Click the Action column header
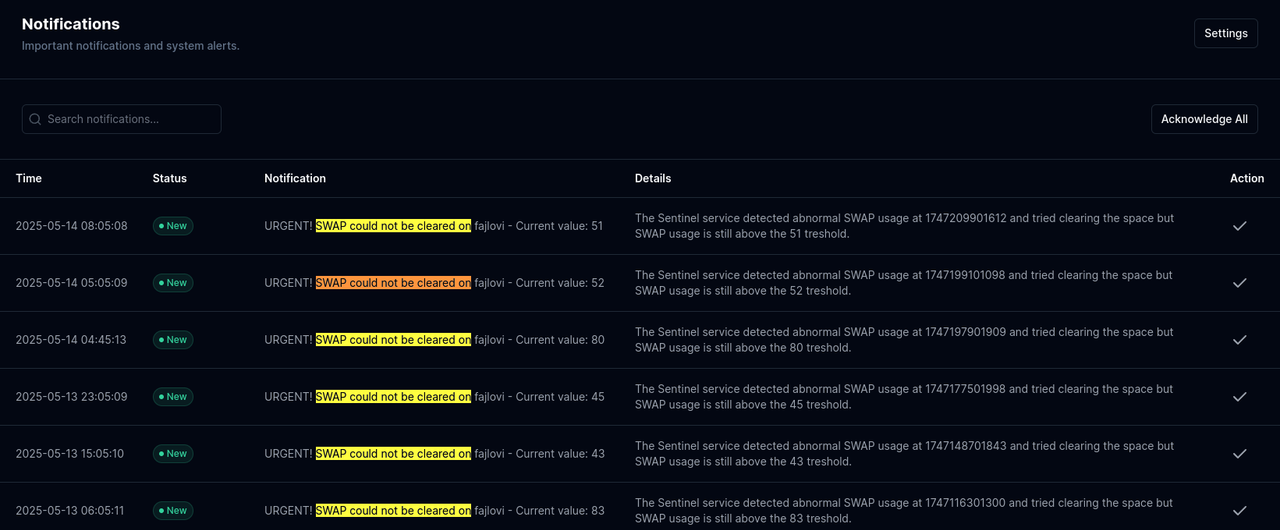 1247,178
